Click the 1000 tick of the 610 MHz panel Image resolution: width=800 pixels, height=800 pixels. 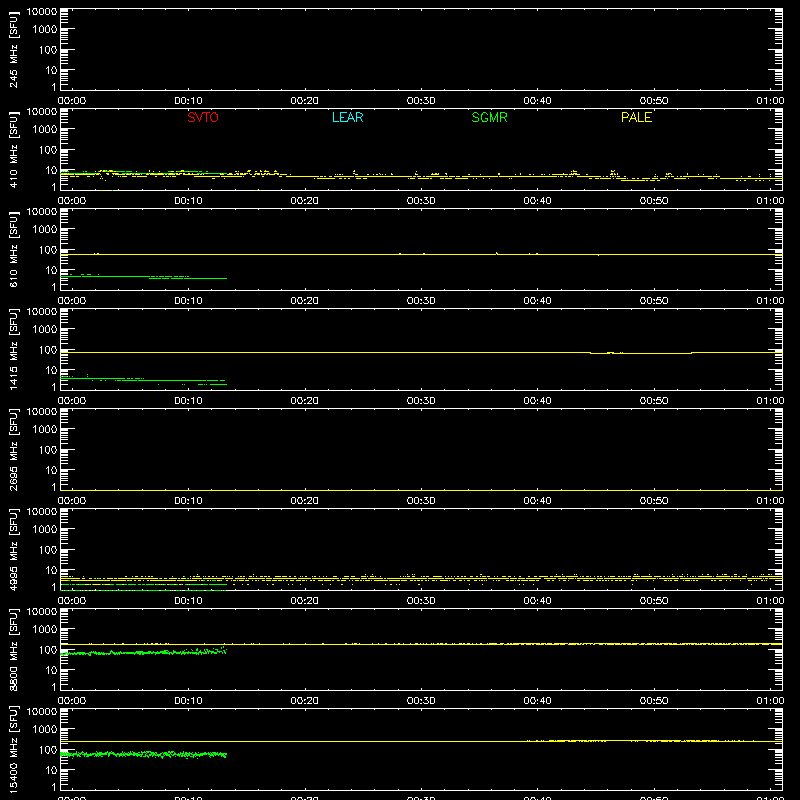click(45, 230)
